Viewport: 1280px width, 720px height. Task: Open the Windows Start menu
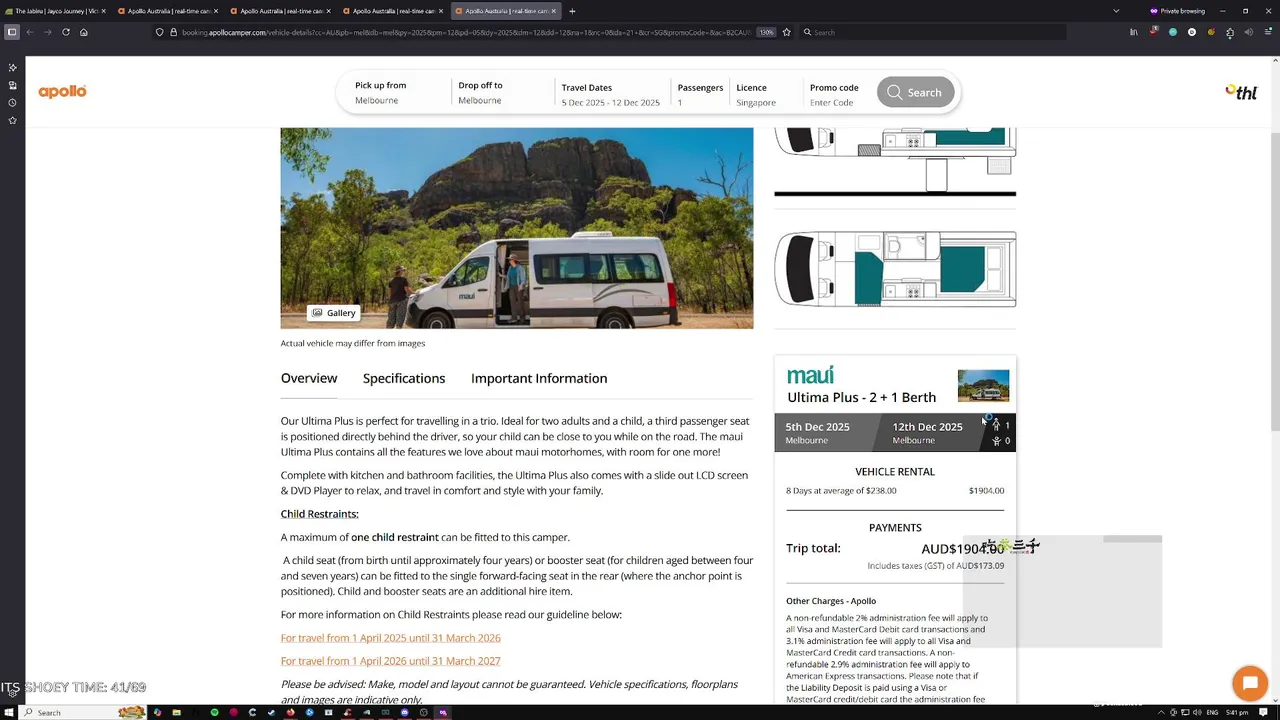(10, 712)
